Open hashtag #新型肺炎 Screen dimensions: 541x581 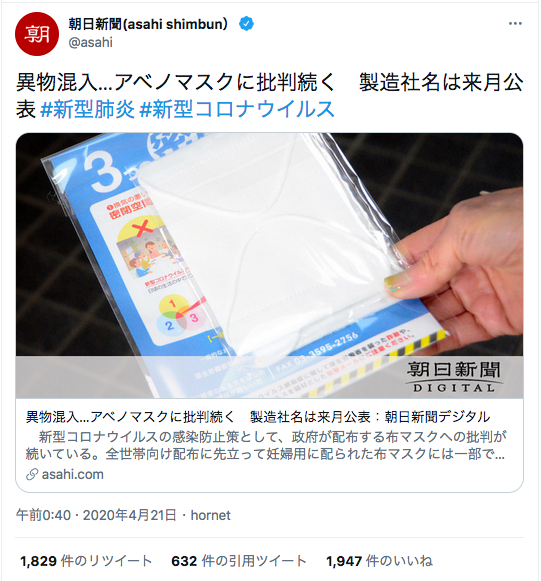87,109
